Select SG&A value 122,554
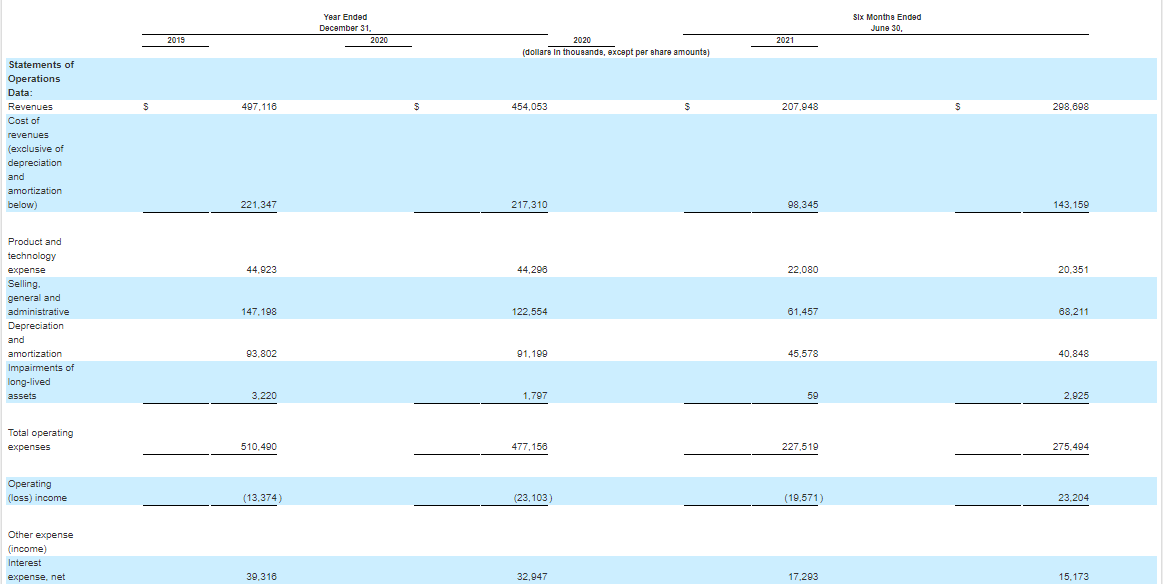The height and width of the screenshot is (584, 1163). click(x=530, y=312)
